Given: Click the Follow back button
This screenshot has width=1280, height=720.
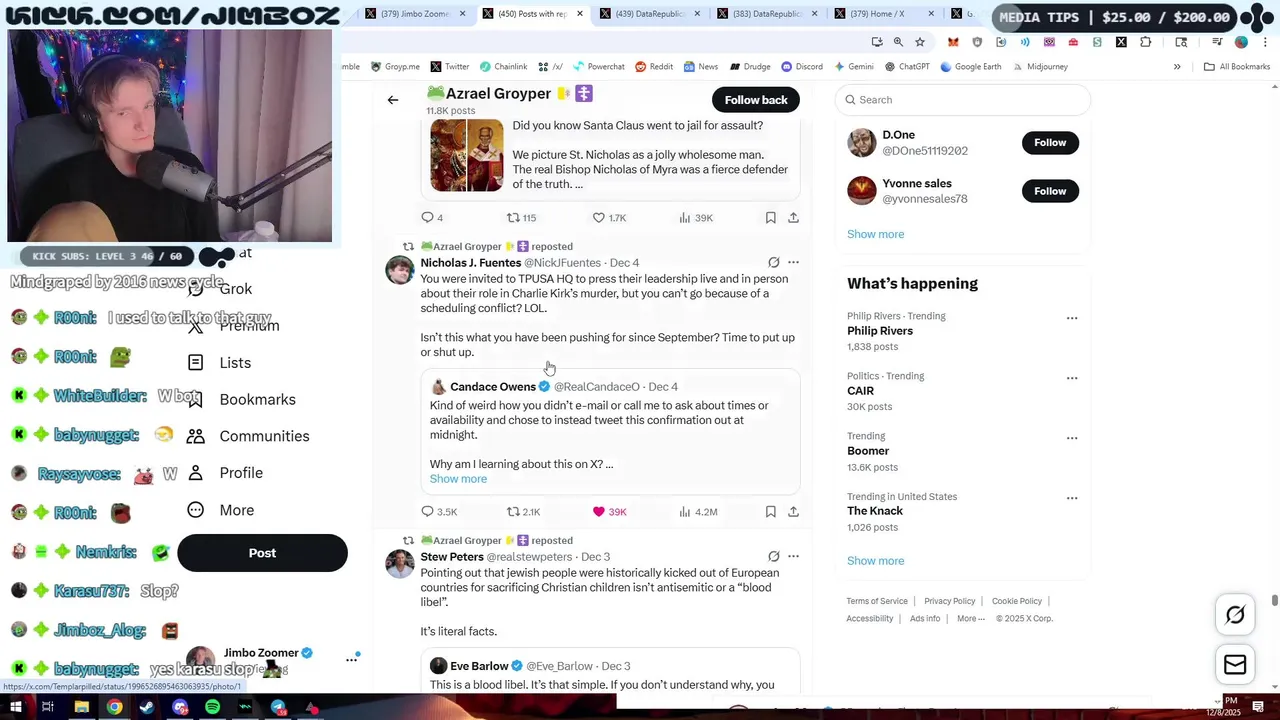Looking at the screenshot, I should pos(756,100).
